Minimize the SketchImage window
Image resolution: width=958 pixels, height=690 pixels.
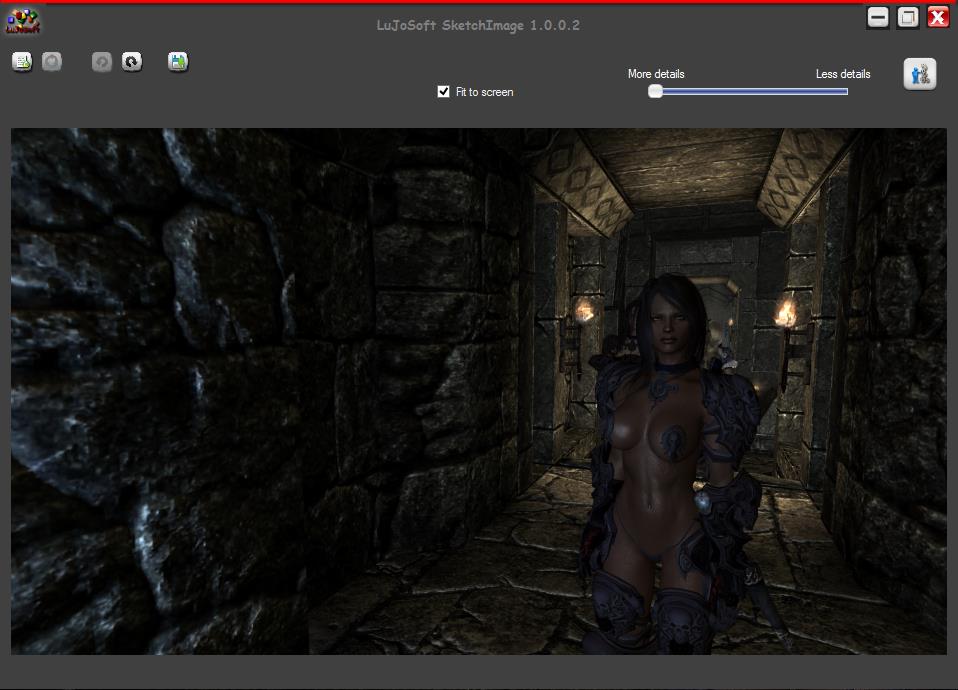878,17
